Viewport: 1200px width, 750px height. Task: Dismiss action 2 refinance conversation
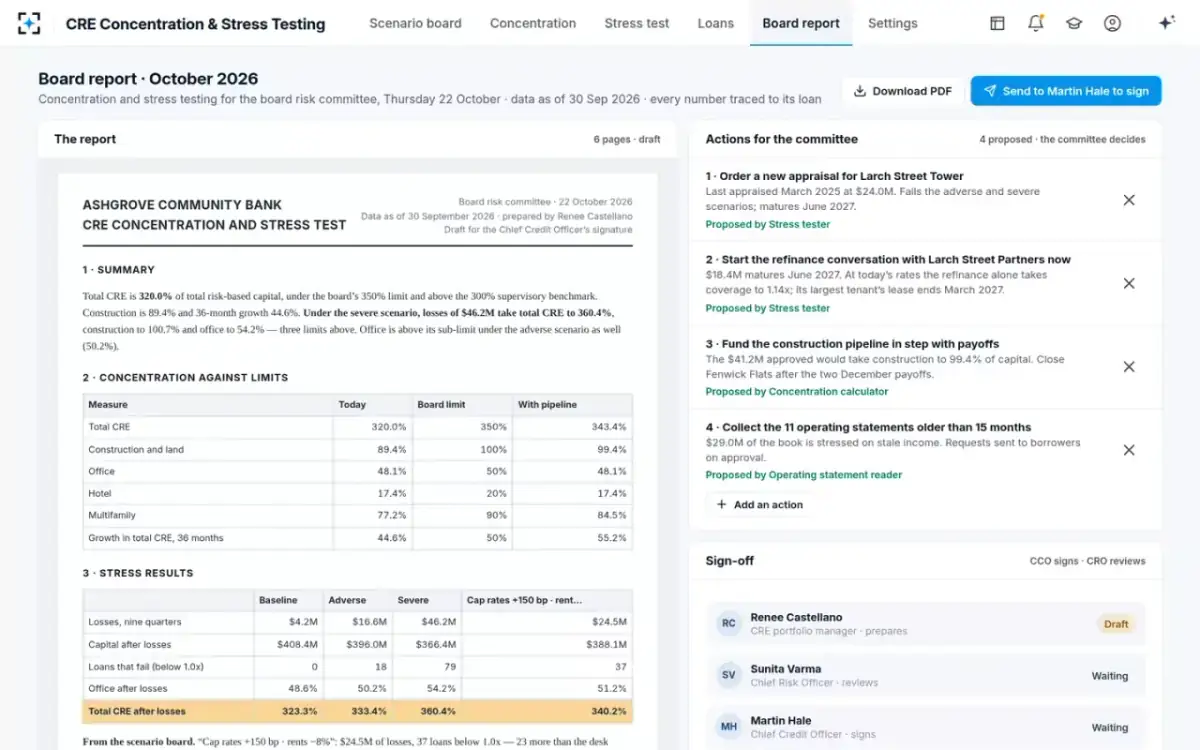(x=1129, y=284)
